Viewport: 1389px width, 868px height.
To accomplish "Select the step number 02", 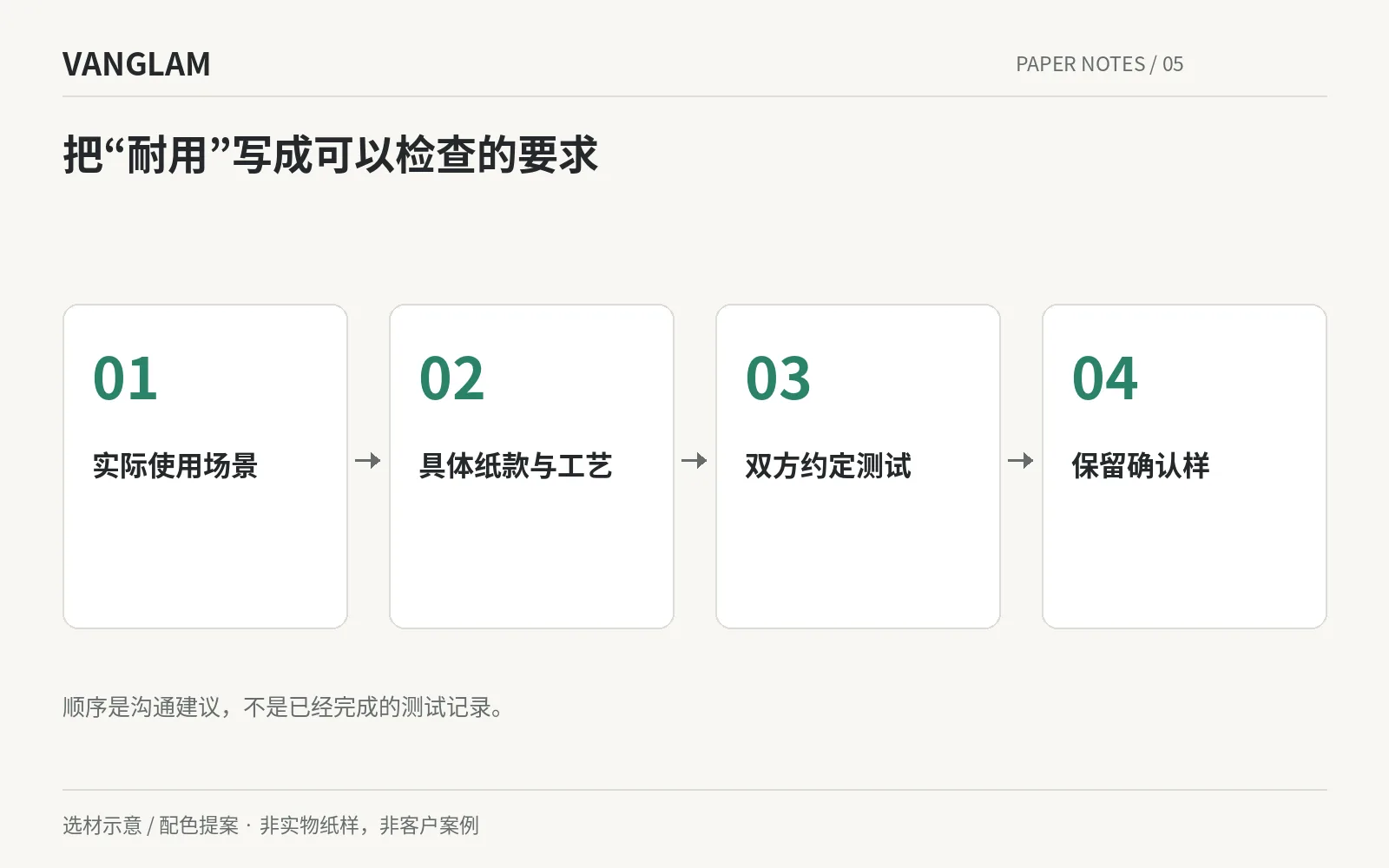I will click(x=451, y=378).
